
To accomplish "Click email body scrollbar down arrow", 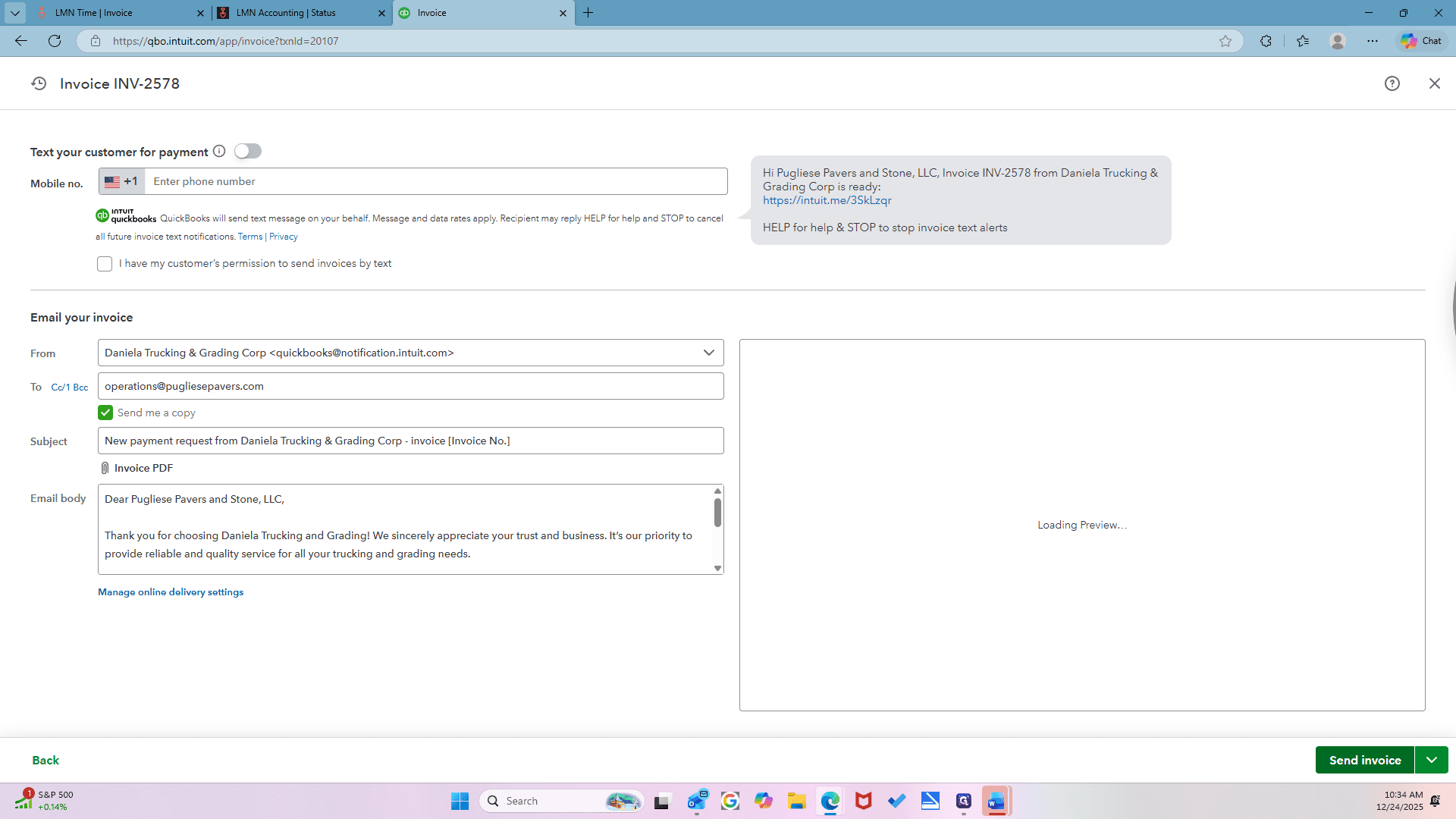I will point(717,568).
